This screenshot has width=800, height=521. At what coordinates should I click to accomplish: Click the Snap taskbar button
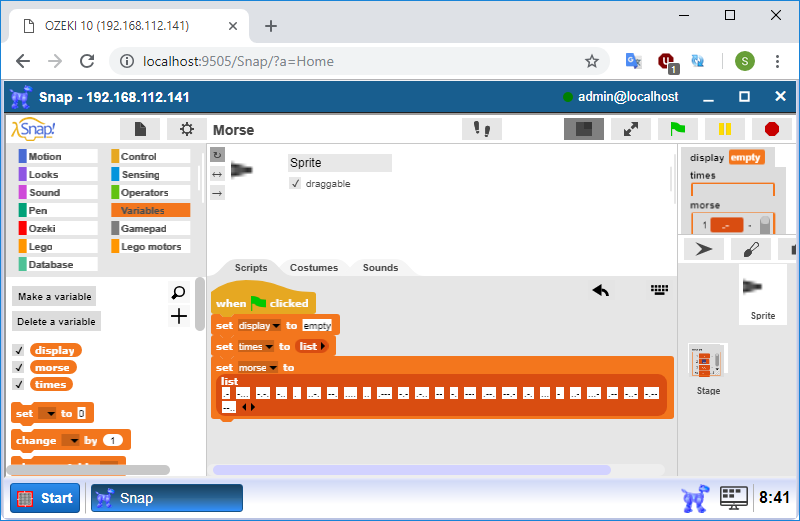[167, 498]
